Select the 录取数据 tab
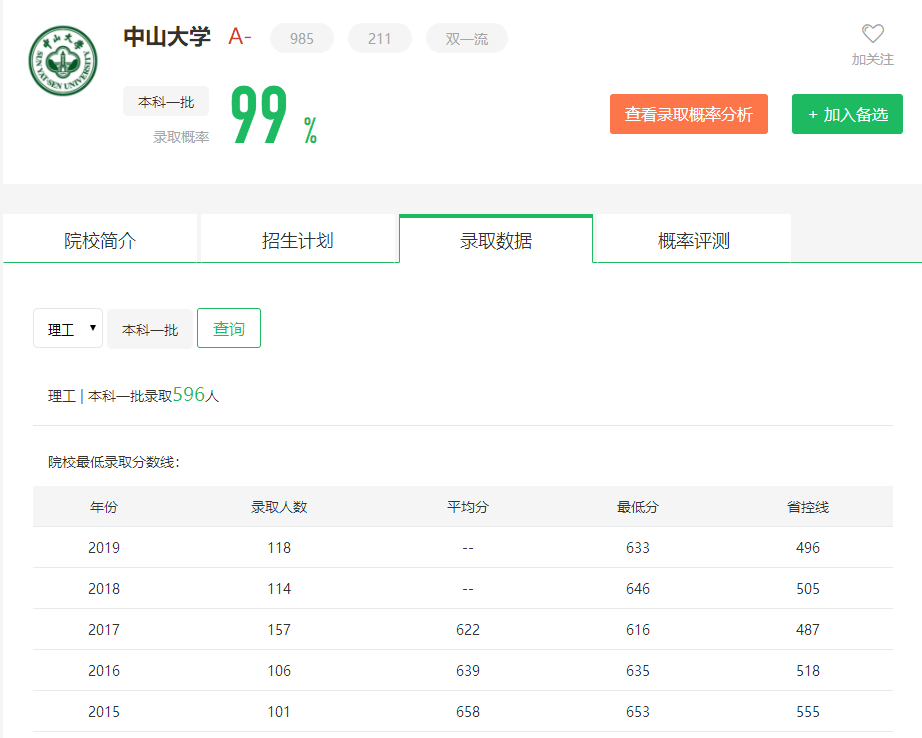This screenshot has height=738, width=922. click(x=496, y=240)
